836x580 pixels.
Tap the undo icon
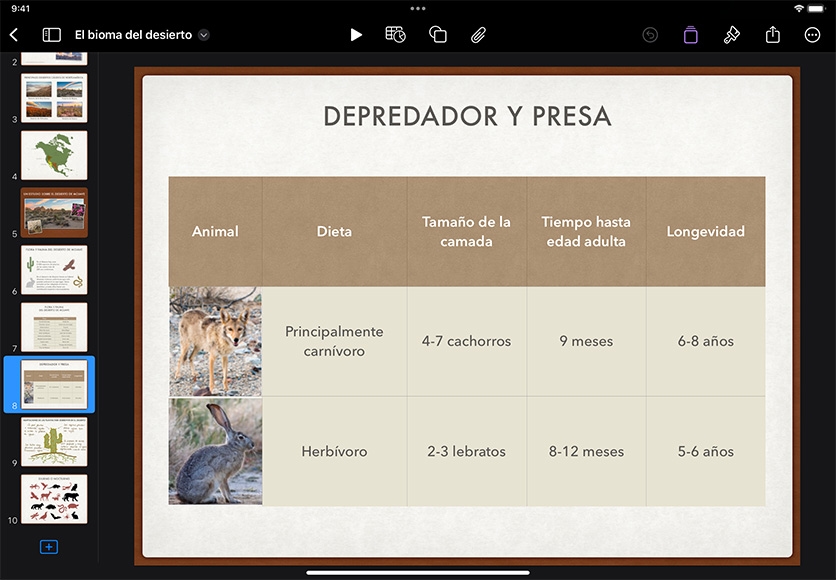click(650, 35)
